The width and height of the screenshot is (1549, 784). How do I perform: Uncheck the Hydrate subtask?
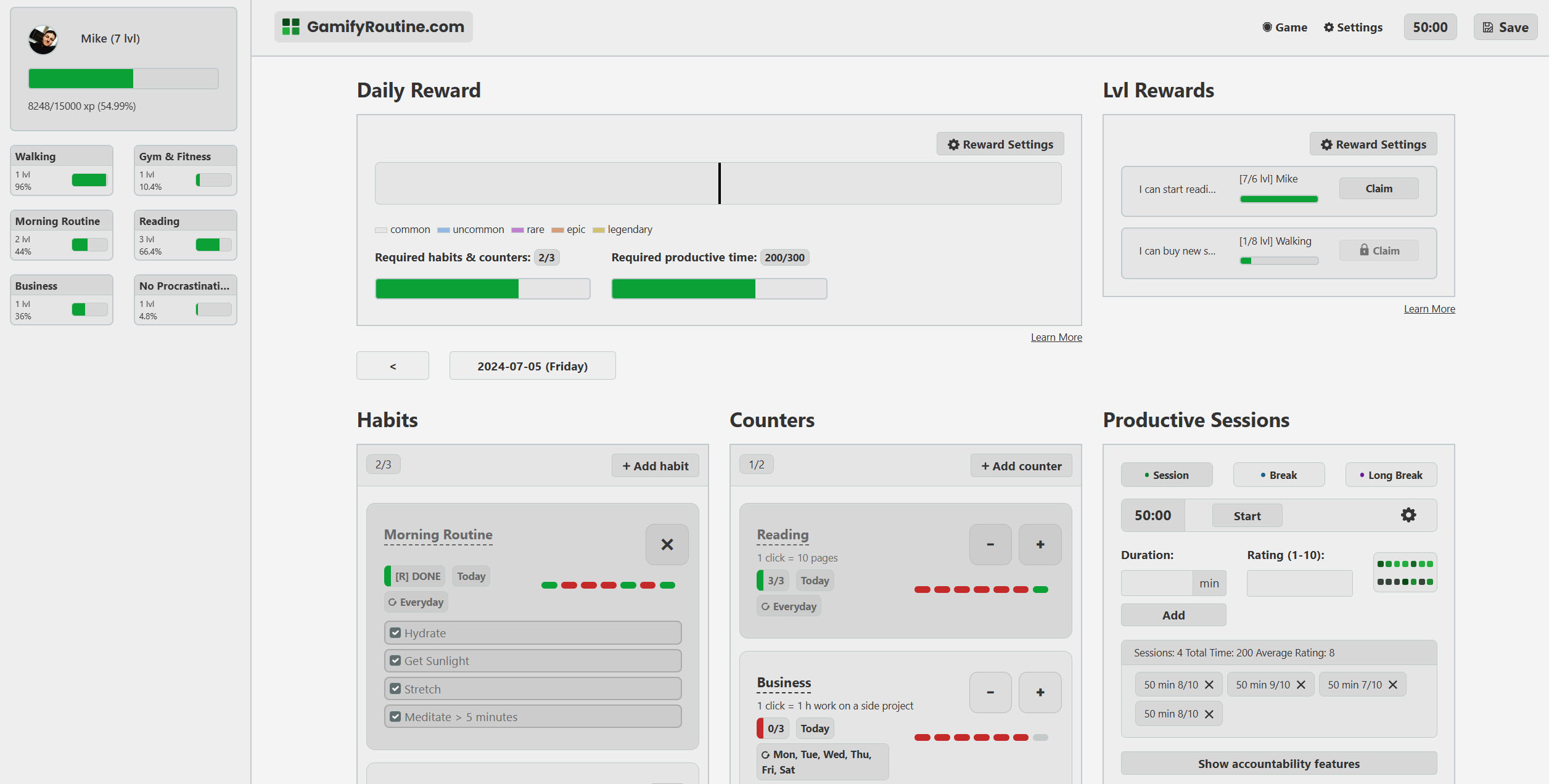coord(395,633)
